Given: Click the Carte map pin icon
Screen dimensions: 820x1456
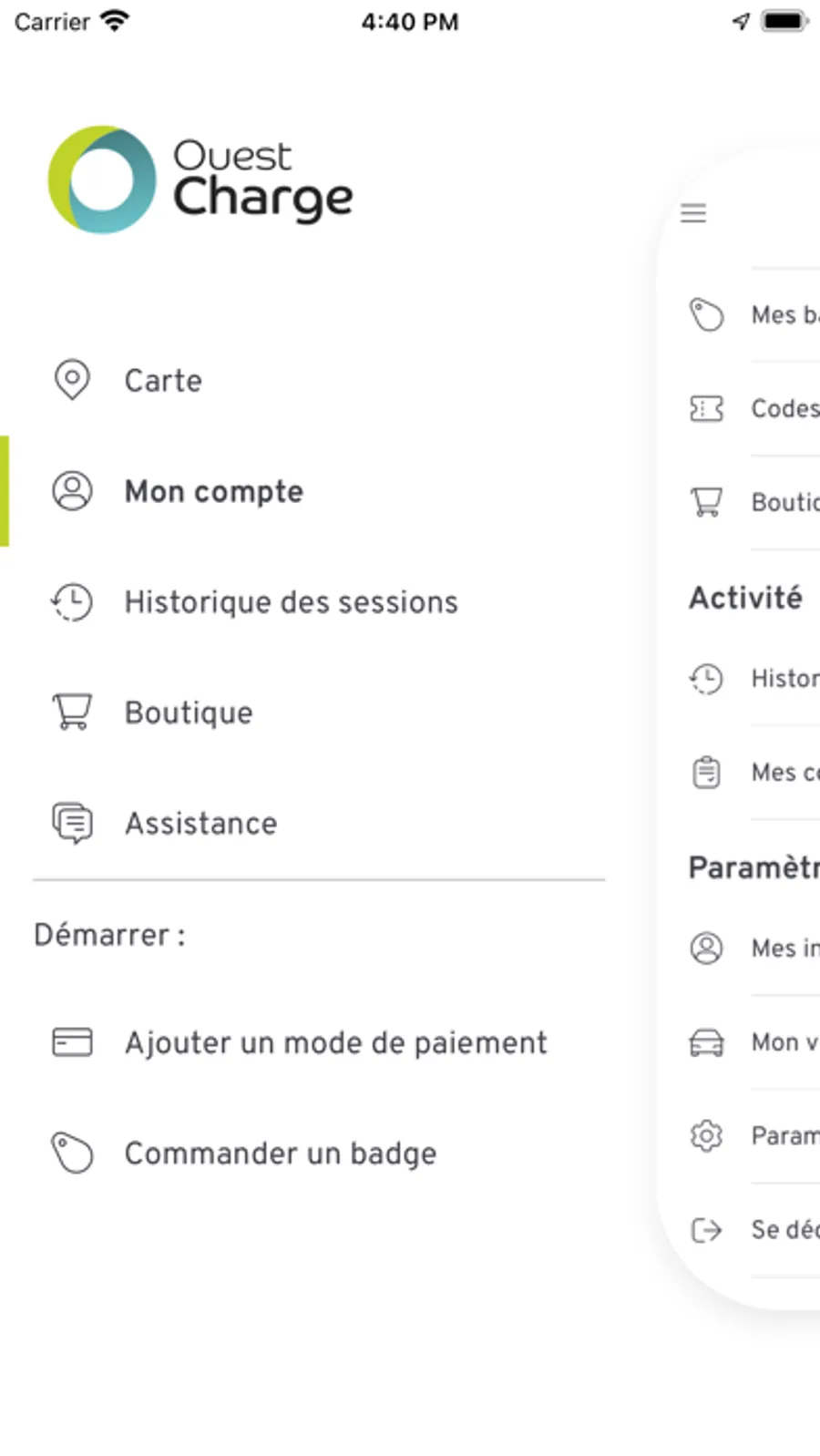Looking at the screenshot, I should click(x=72, y=380).
